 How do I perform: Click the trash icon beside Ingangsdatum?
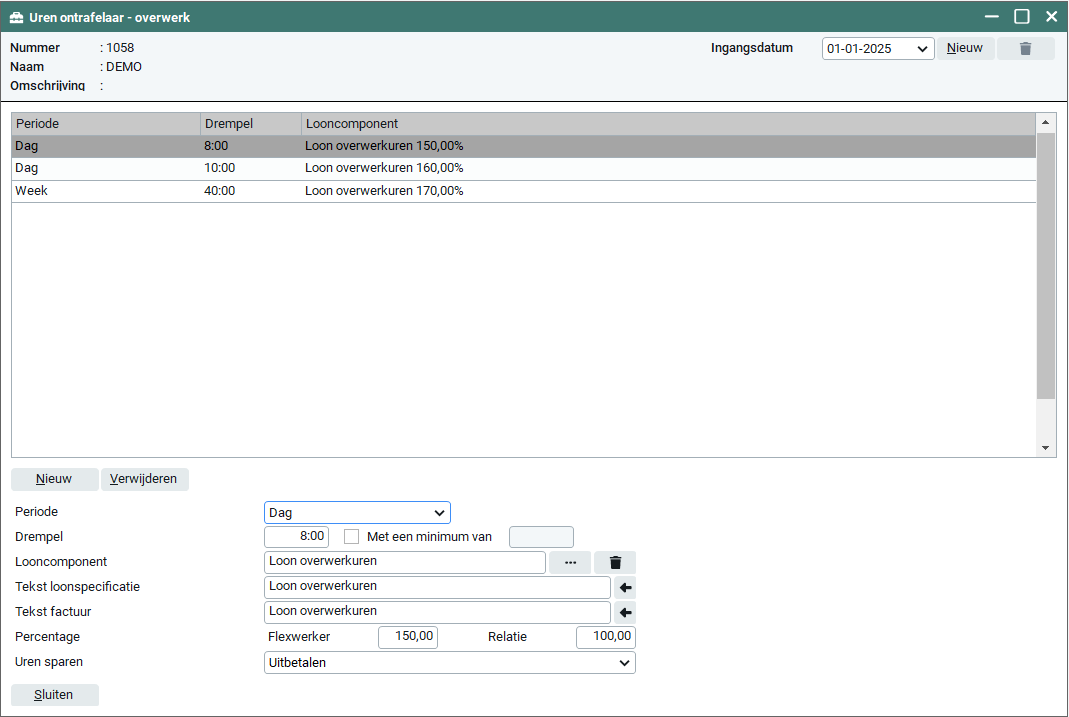[1025, 49]
